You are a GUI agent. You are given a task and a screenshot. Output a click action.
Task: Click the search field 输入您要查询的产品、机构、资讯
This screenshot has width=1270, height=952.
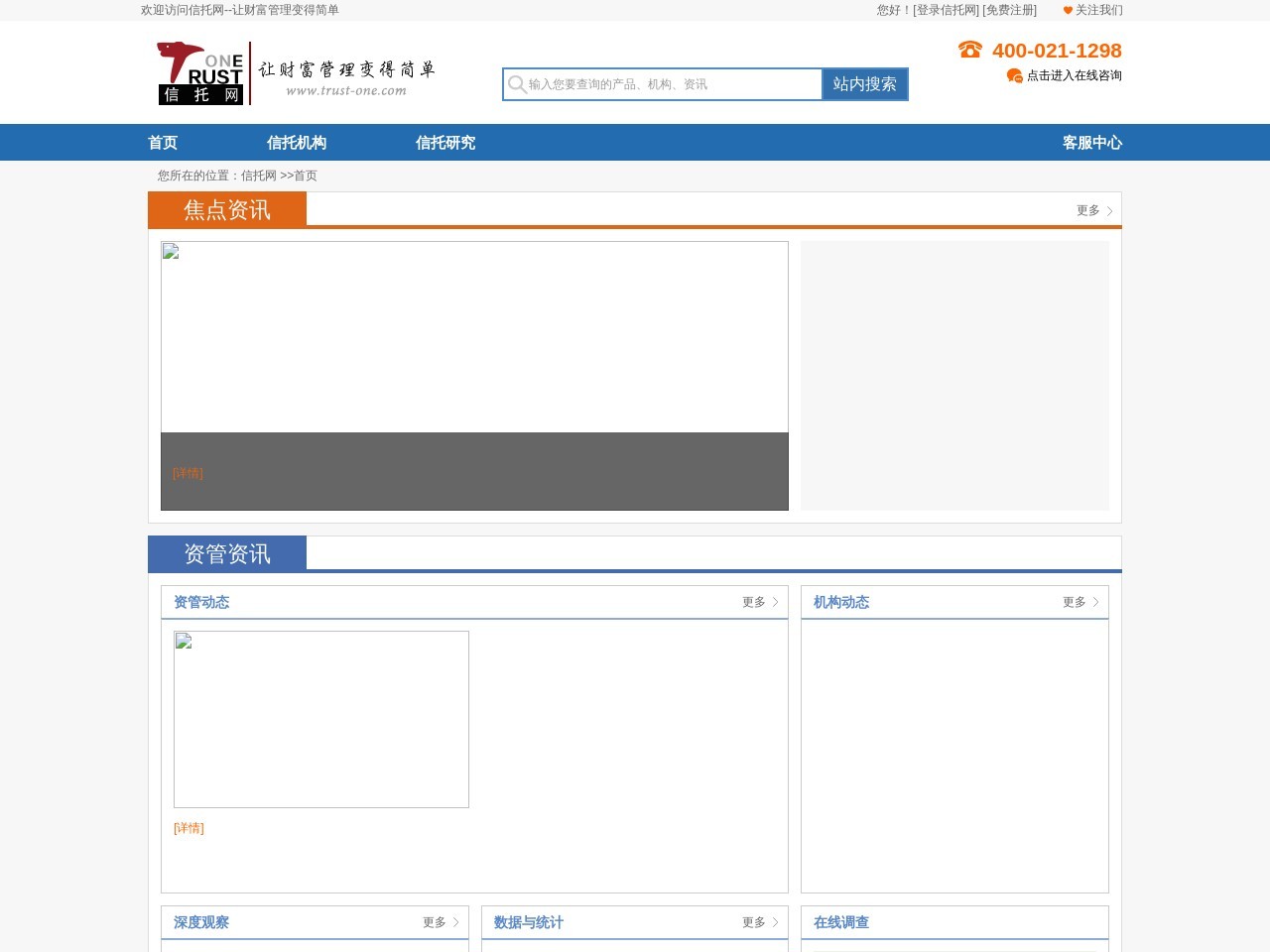[663, 84]
